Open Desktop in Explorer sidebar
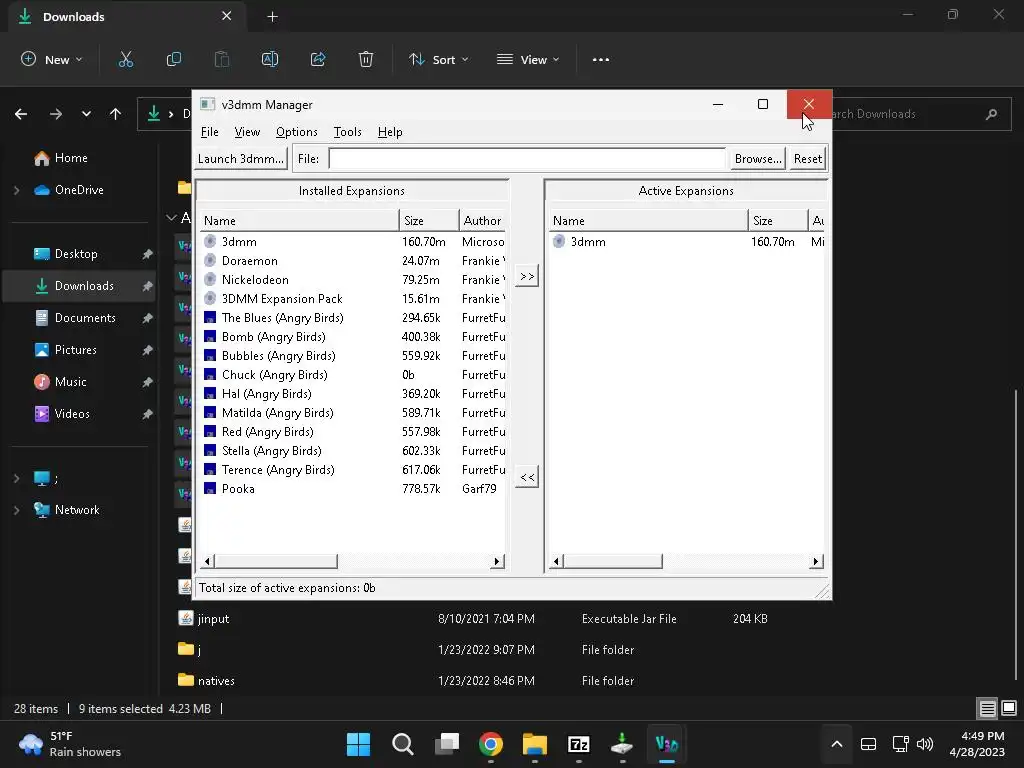 coord(76,254)
